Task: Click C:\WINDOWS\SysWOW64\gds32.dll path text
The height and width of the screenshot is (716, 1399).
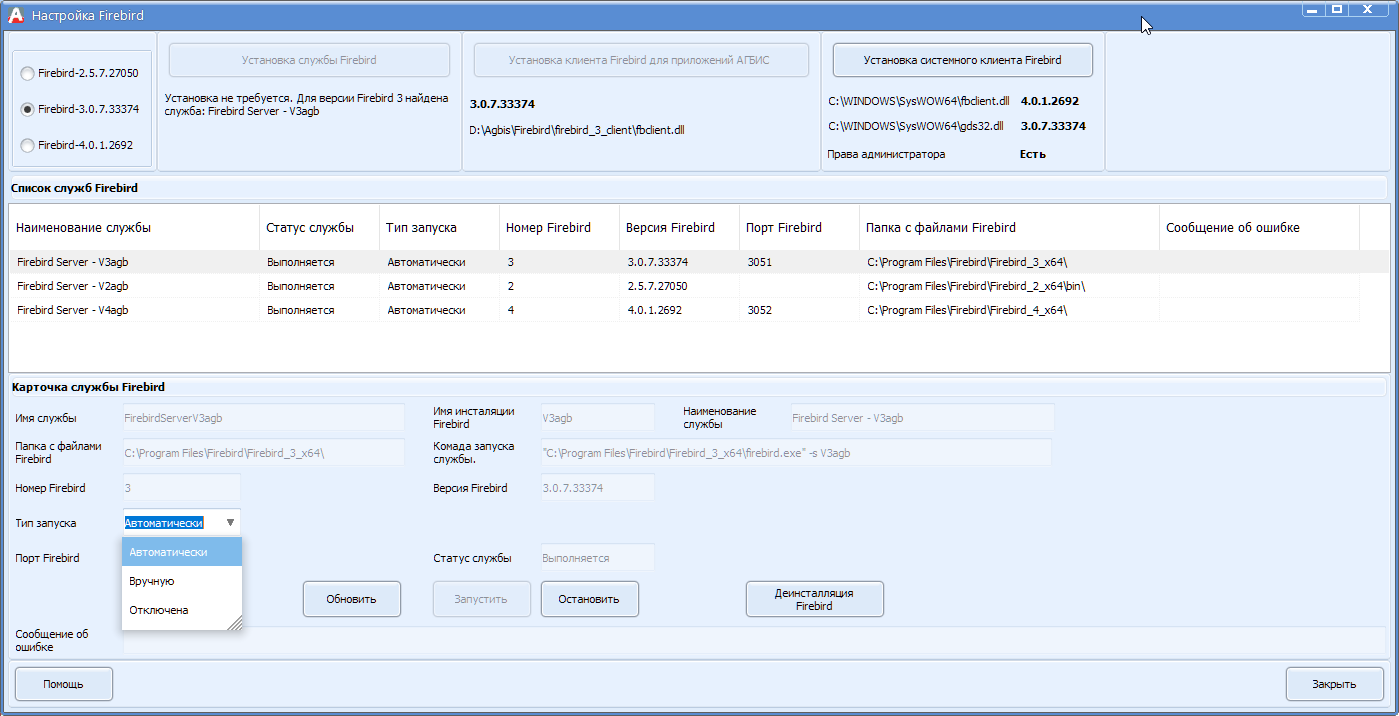Action: point(915,126)
